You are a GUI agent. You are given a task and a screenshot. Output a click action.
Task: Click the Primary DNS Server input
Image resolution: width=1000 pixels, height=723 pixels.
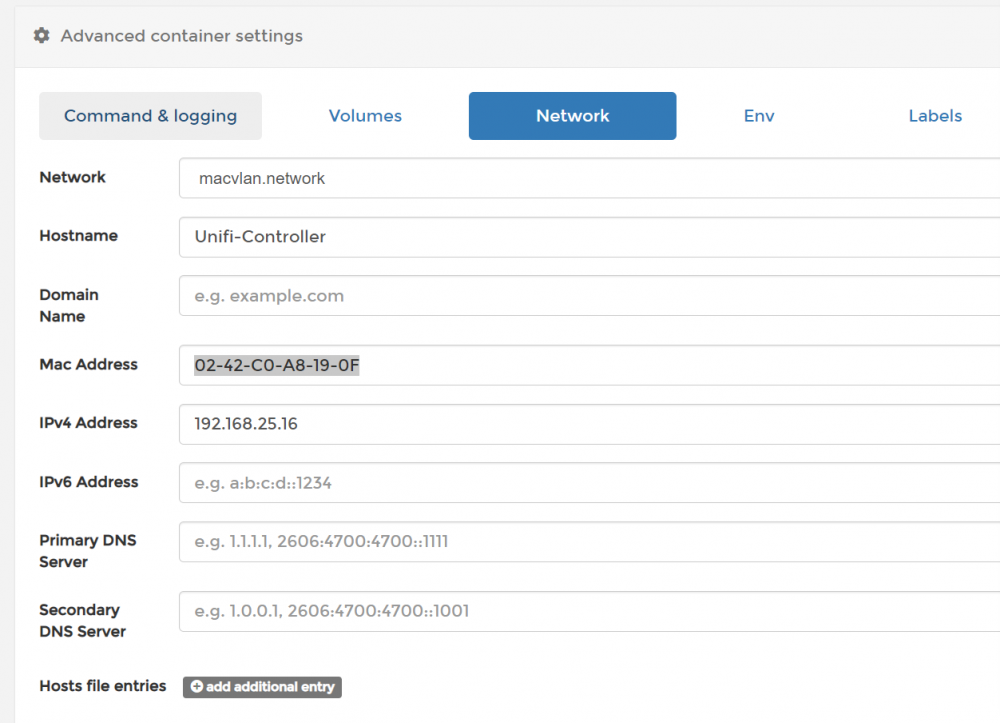(x=589, y=542)
